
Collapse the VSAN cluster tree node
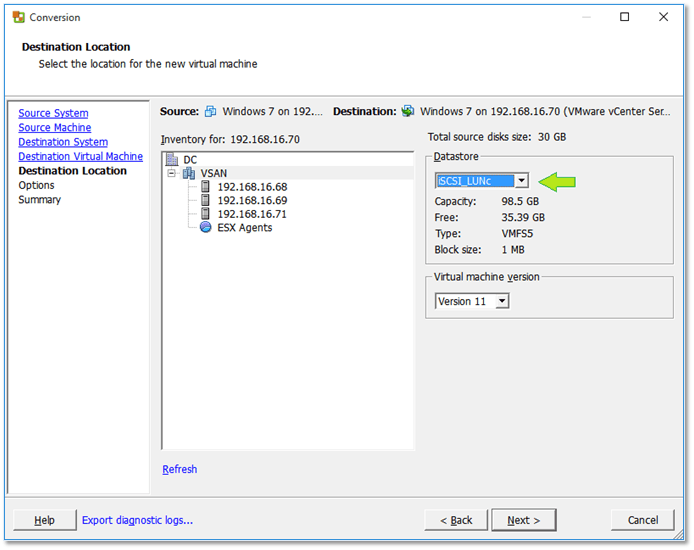click(x=172, y=173)
